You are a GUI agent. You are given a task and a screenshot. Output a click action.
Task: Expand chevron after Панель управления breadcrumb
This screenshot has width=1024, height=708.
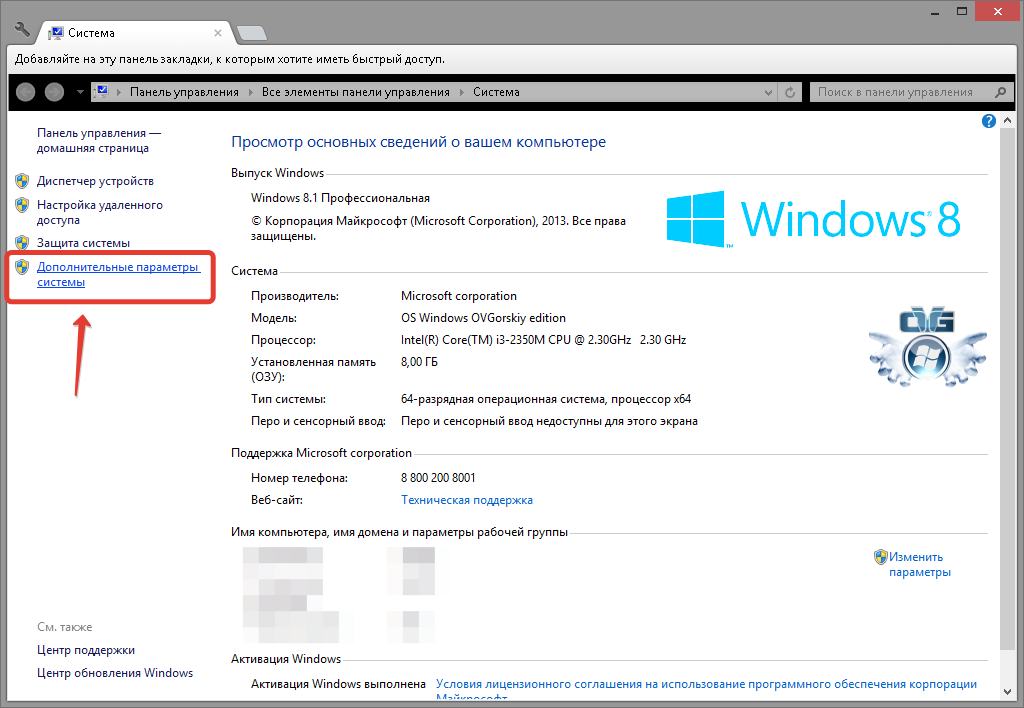(x=251, y=92)
